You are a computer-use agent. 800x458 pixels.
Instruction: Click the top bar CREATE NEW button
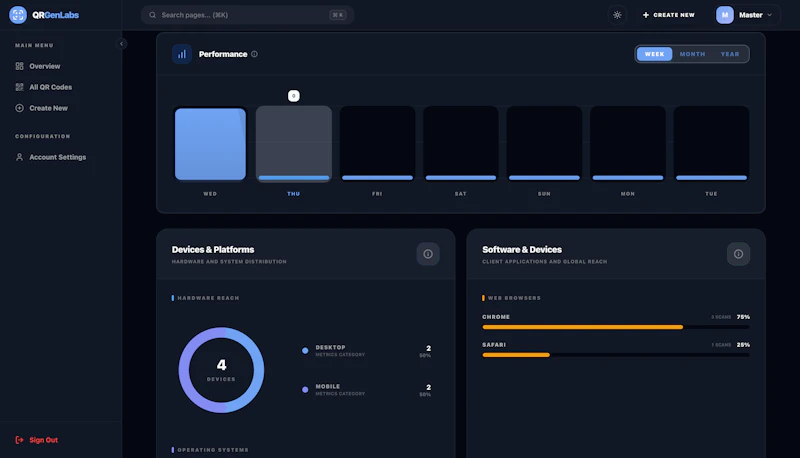pyautogui.click(x=669, y=15)
